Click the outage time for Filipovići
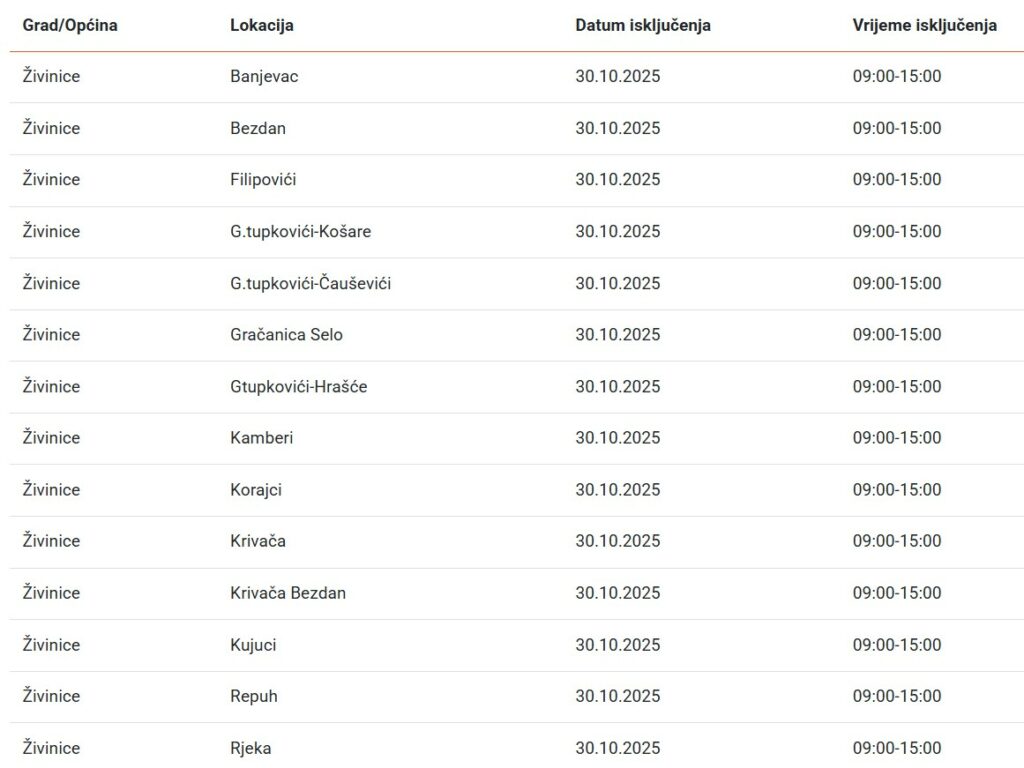 tap(897, 180)
